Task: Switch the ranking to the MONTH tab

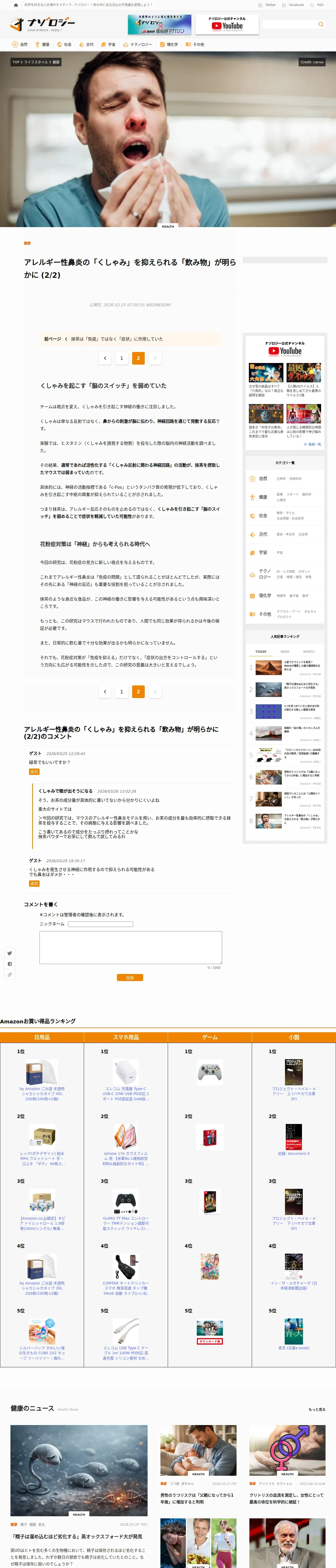Action: click(x=309, y=652)
